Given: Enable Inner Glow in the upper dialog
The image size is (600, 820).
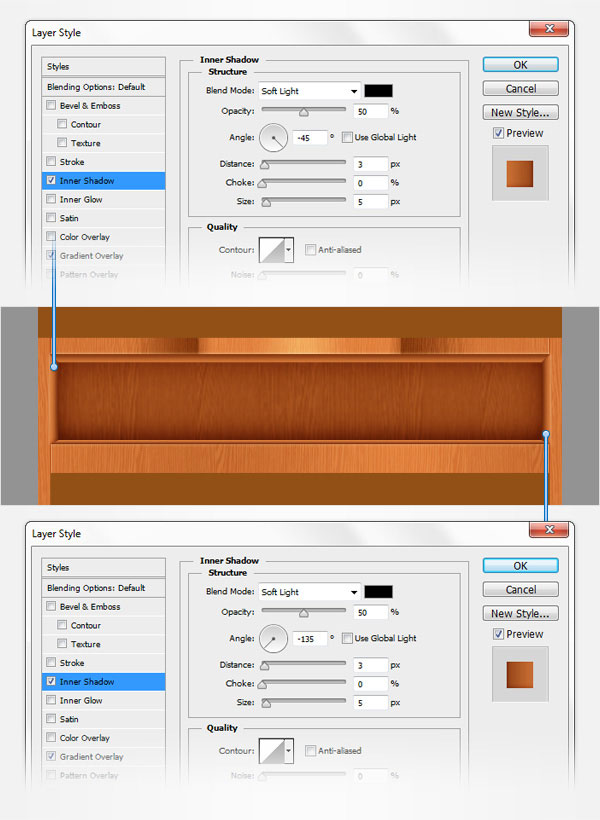Looking at the screenshot, I should tap(51, 199).
